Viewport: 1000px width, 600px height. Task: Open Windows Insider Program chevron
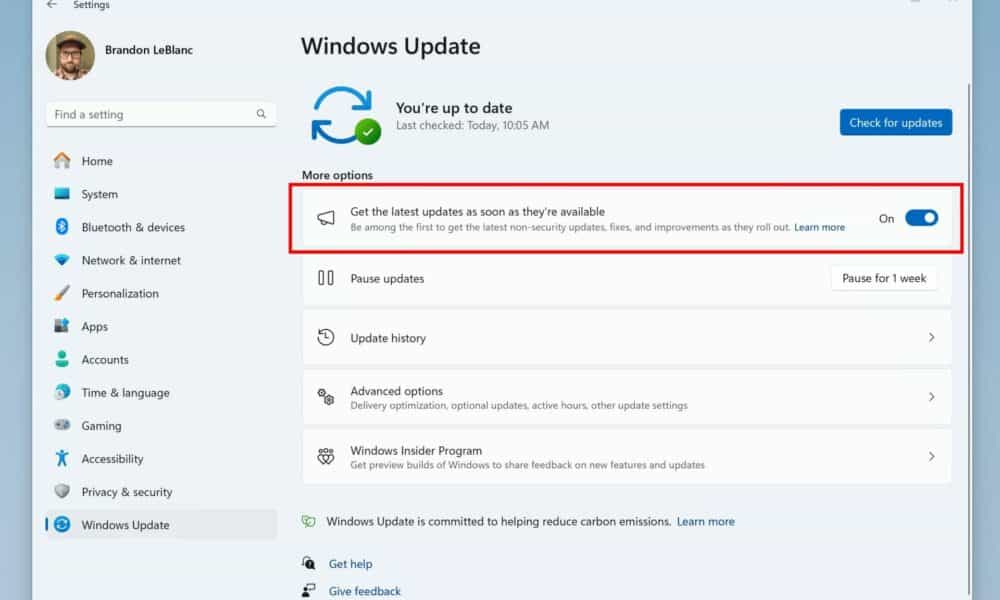931,457
